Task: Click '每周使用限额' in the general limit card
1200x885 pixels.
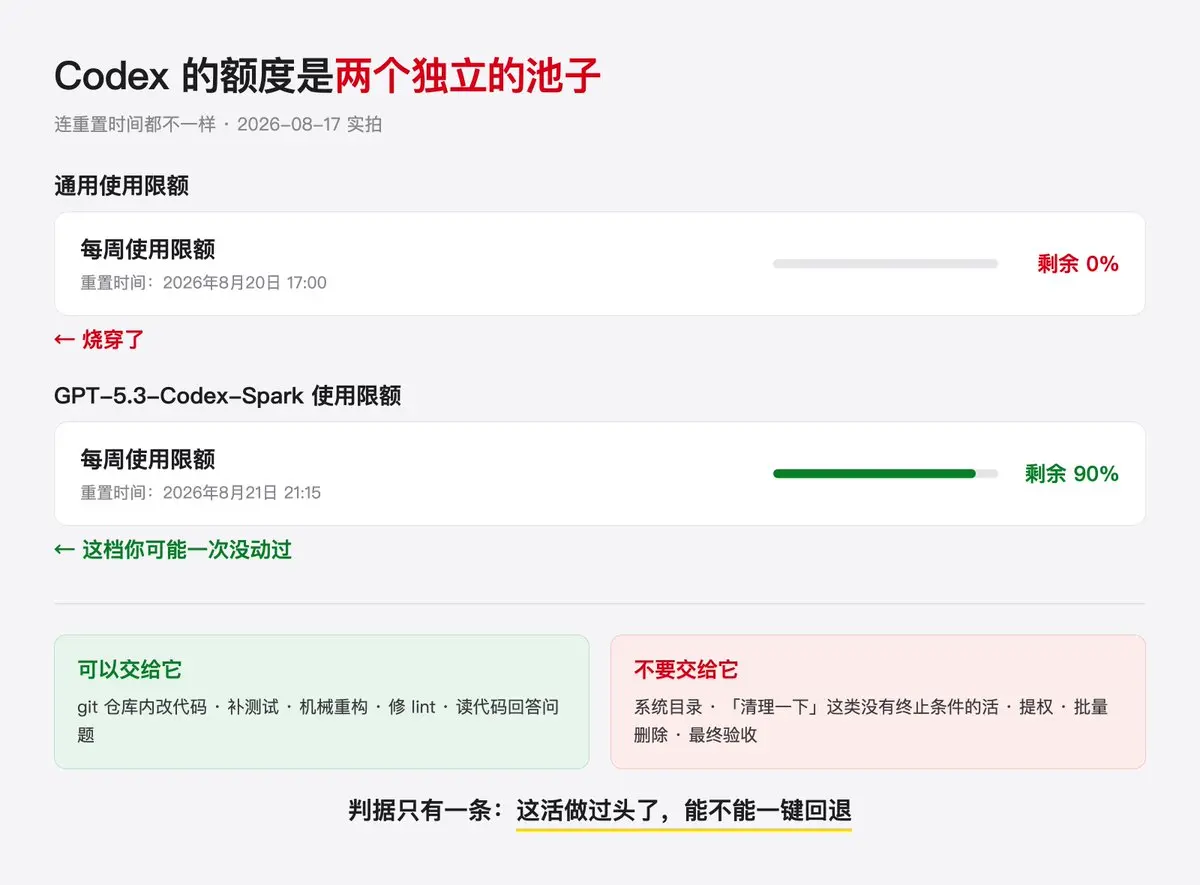Action: [148, 250]
